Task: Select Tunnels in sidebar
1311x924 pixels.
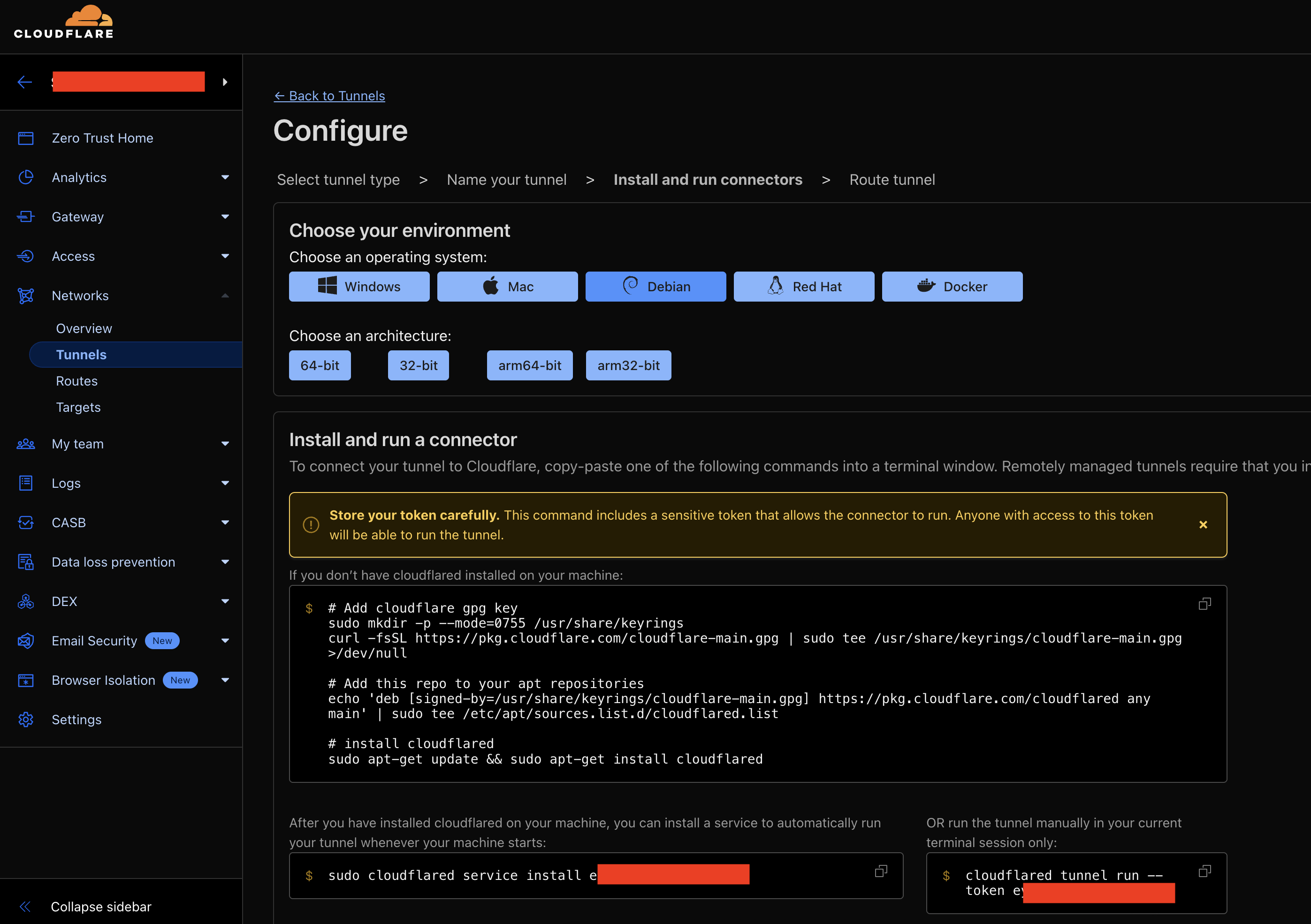Action: tap(136, 355)
